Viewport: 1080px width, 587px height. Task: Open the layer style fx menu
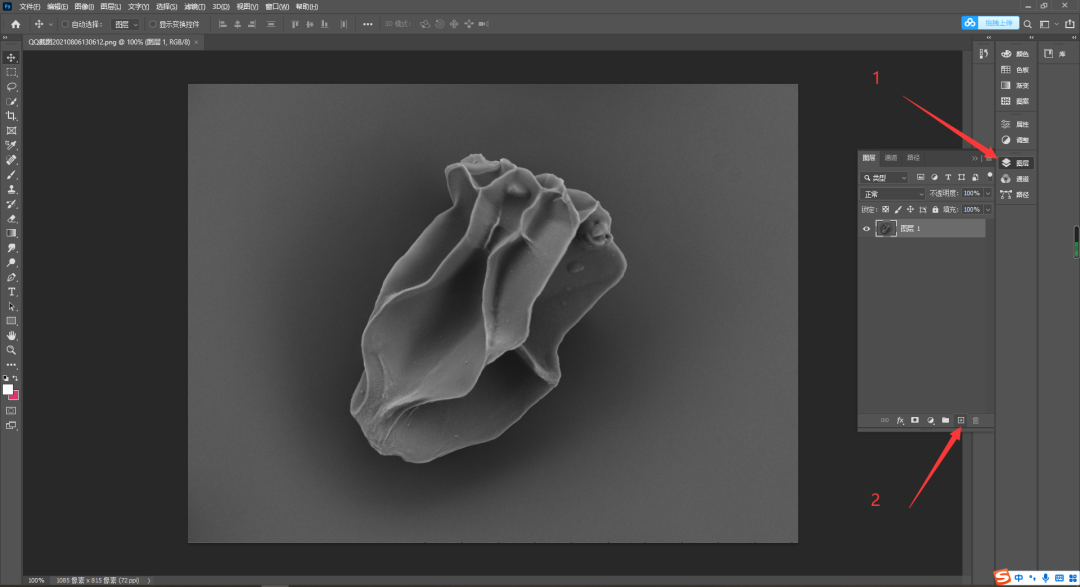pyautogui.click(x=899, y=421)
